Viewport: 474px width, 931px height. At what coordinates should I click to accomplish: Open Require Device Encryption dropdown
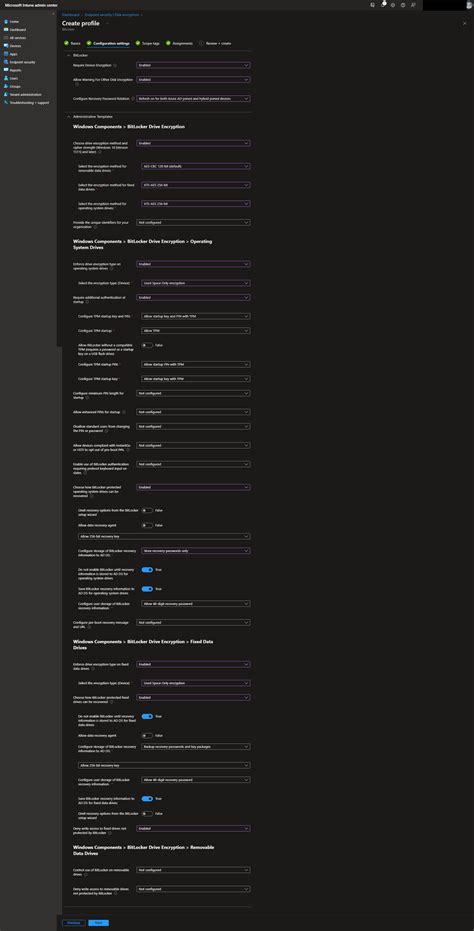click(x=193, y=65)
